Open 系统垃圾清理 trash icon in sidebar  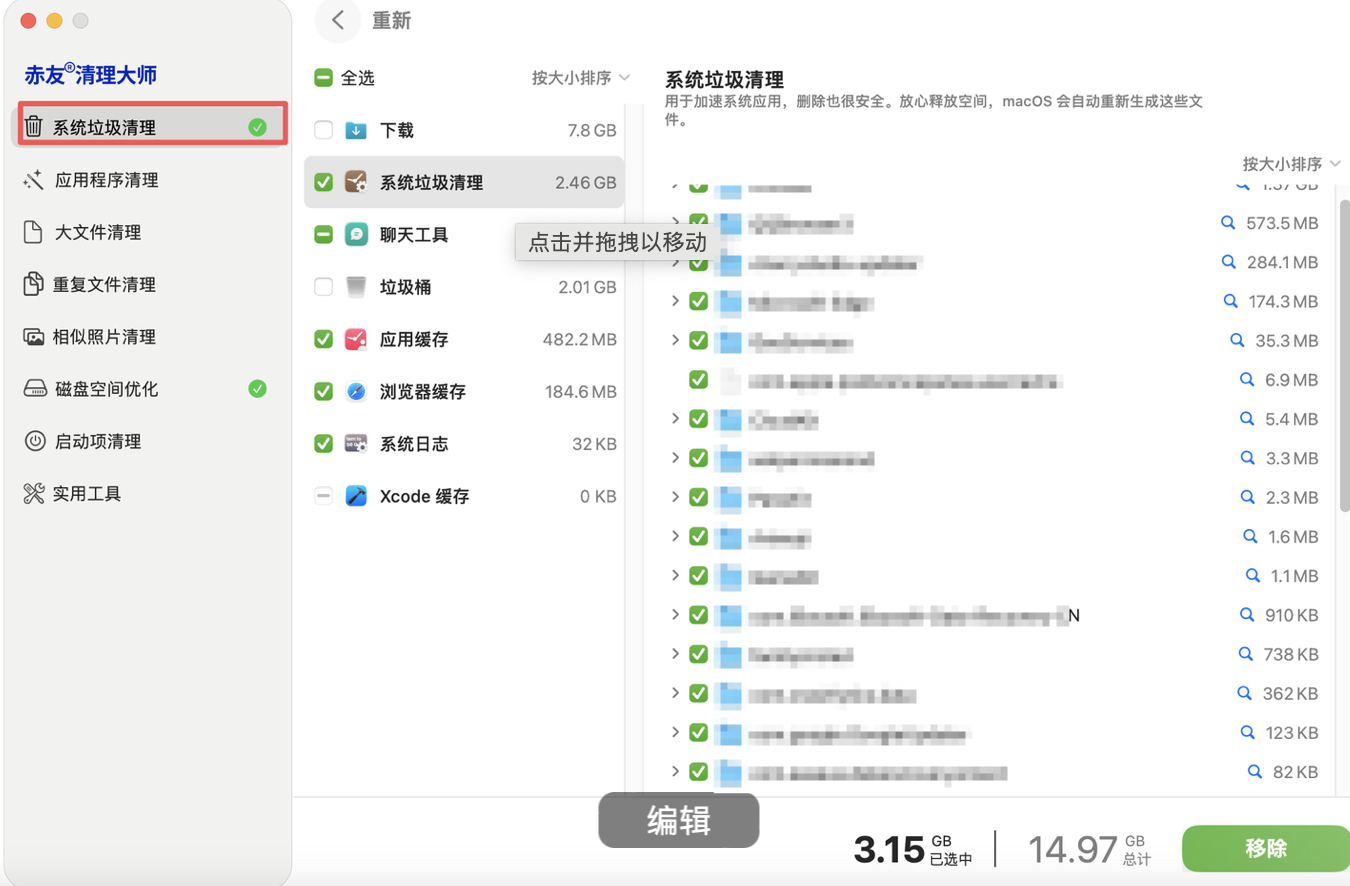click(34, 127)
